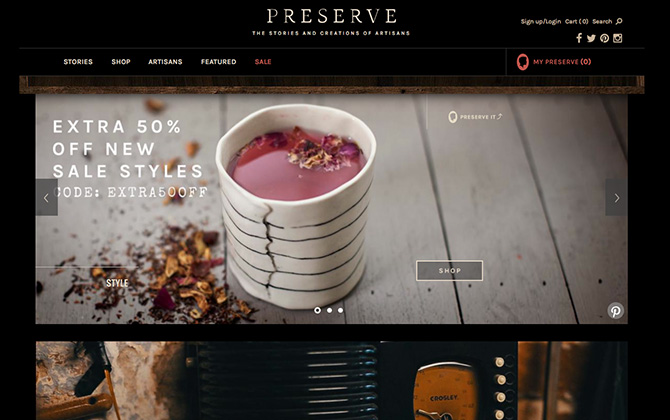The height and width of the screenshot is (420, 670).
Task: Open the Twitter social icon
Action: pyautogui.click(x=591, y=38)
